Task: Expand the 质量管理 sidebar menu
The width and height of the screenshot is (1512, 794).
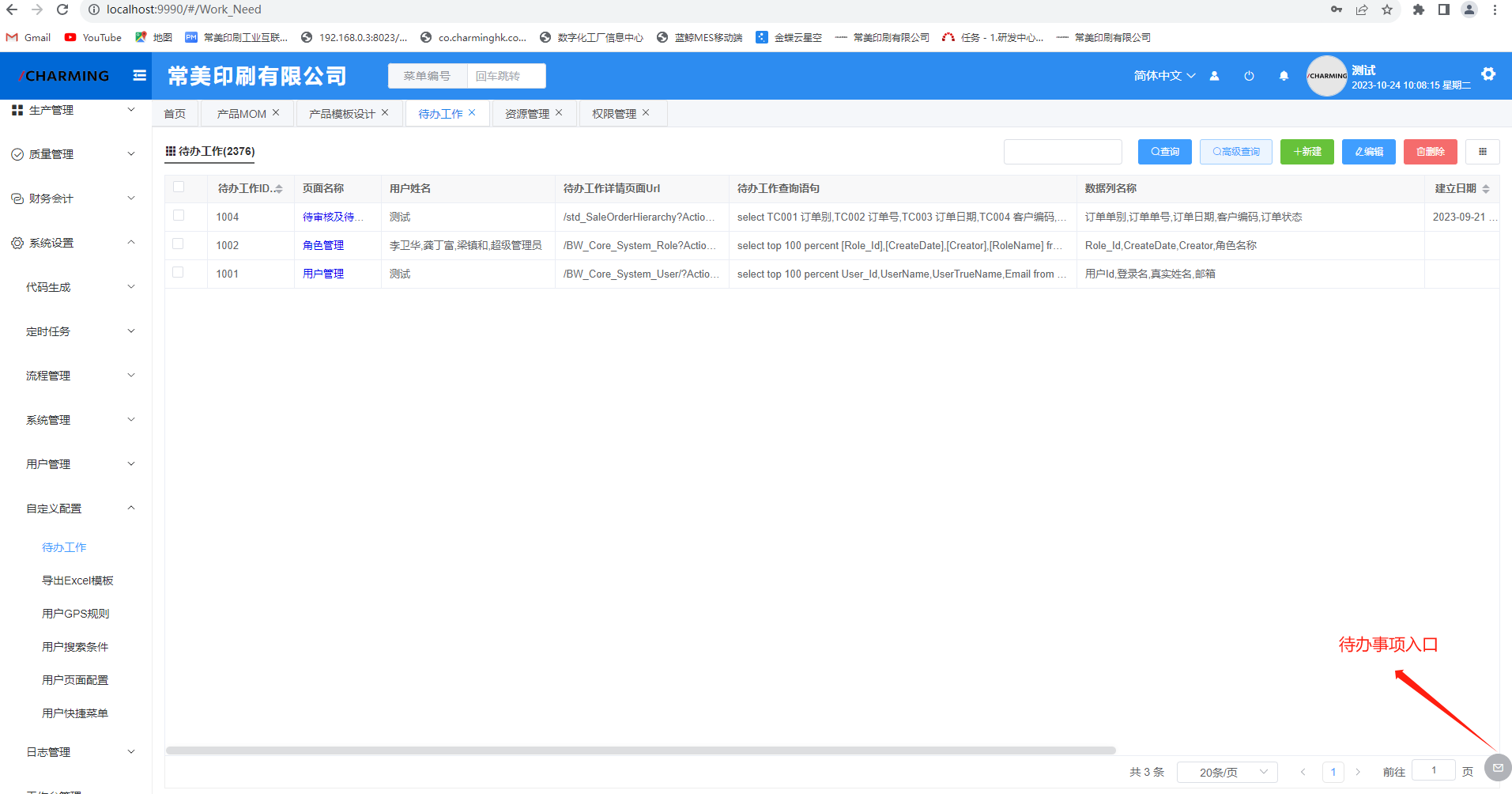Action: (x=76, y=154)
